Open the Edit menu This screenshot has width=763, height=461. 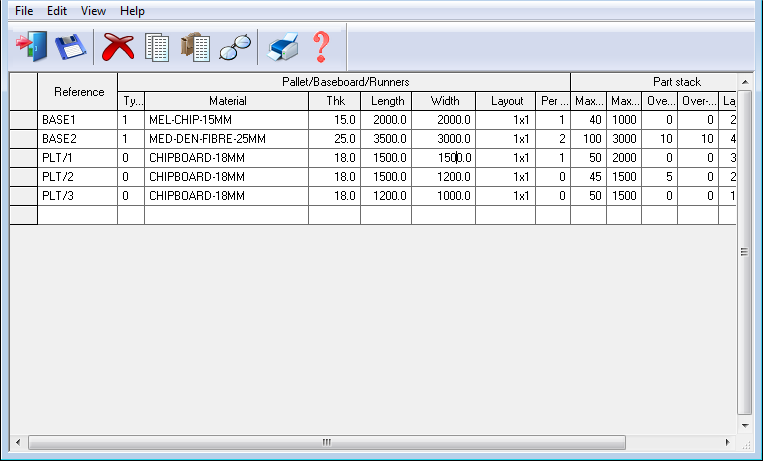pos(56,11)
